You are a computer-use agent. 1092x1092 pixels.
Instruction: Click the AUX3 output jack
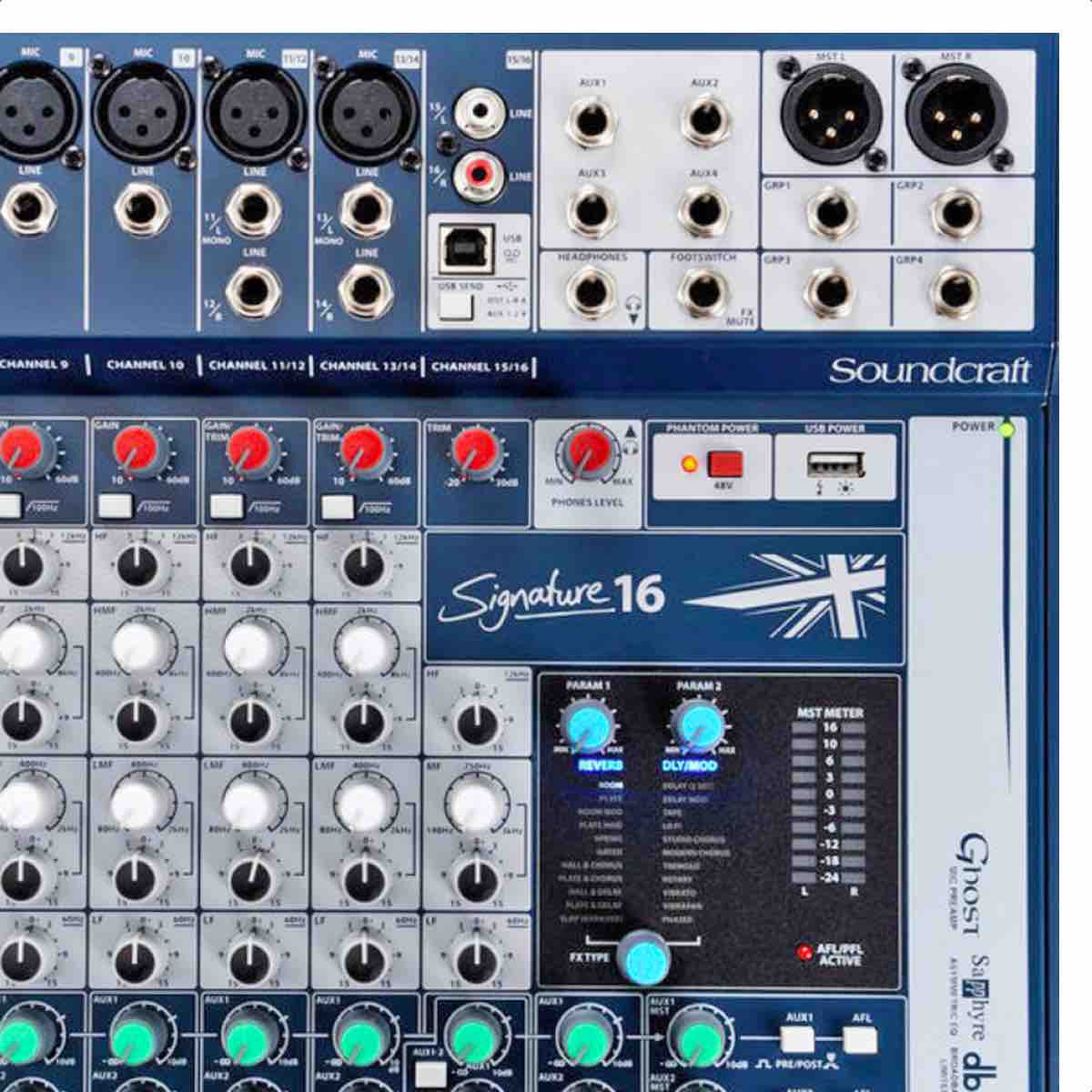tap(591, 208)
